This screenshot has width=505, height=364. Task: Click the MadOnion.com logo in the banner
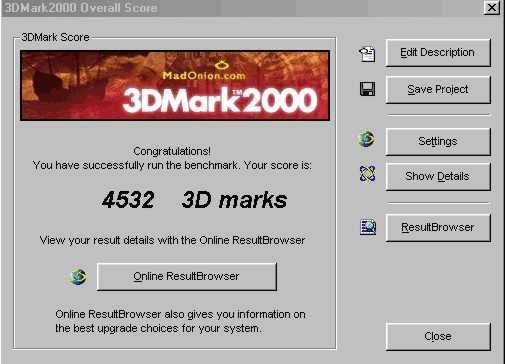click(204, 71)
